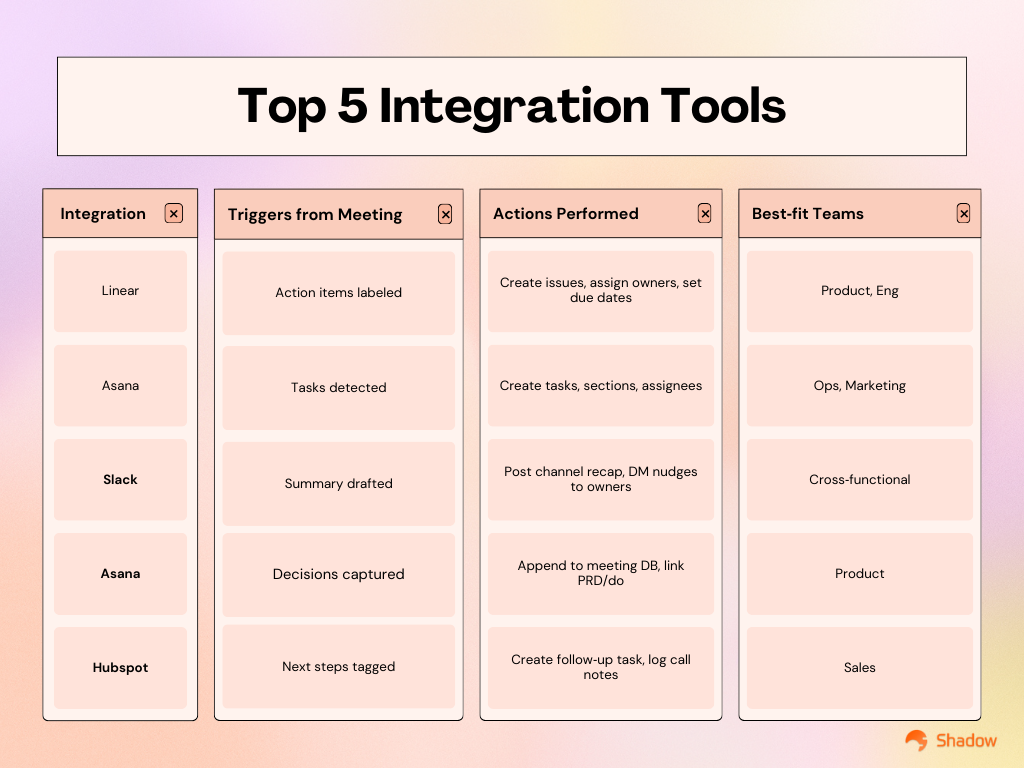This screenshot has width=1024, height=768.
Task: Open the Linear card
Action: [120, 290]
